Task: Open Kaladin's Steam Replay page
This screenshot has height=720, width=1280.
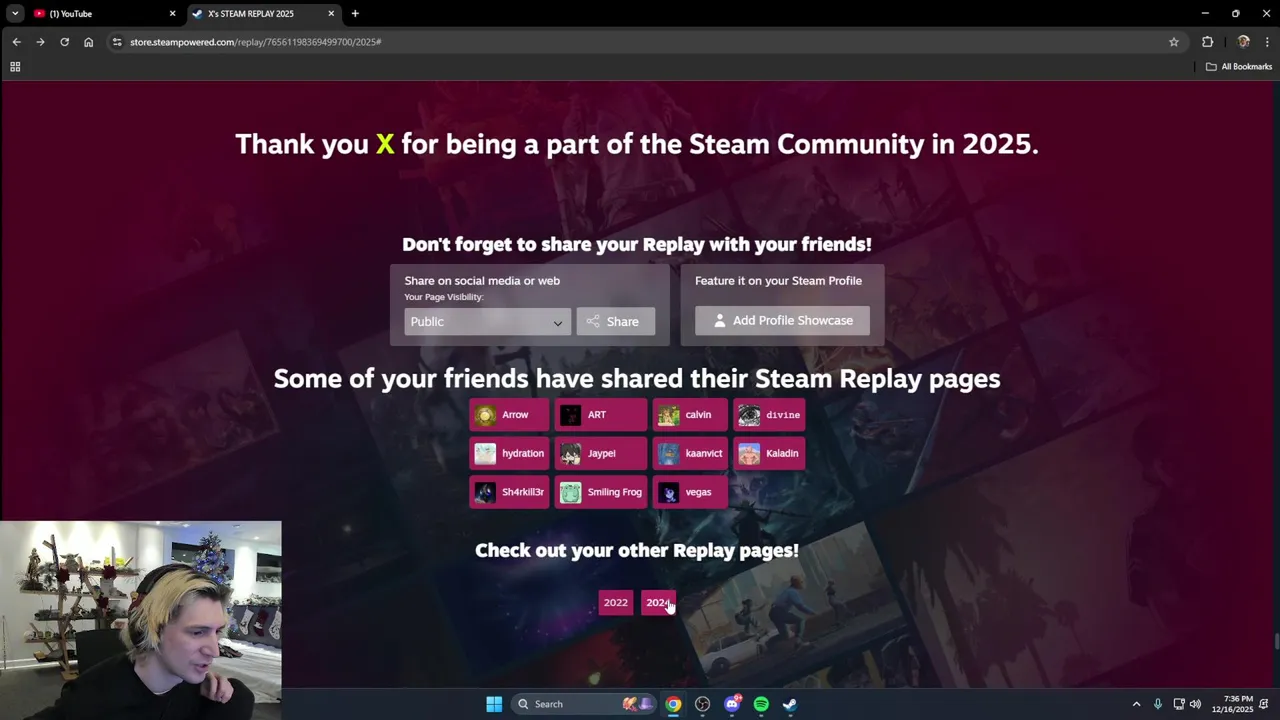Action: pyautogui.click(x=769, y=453)
